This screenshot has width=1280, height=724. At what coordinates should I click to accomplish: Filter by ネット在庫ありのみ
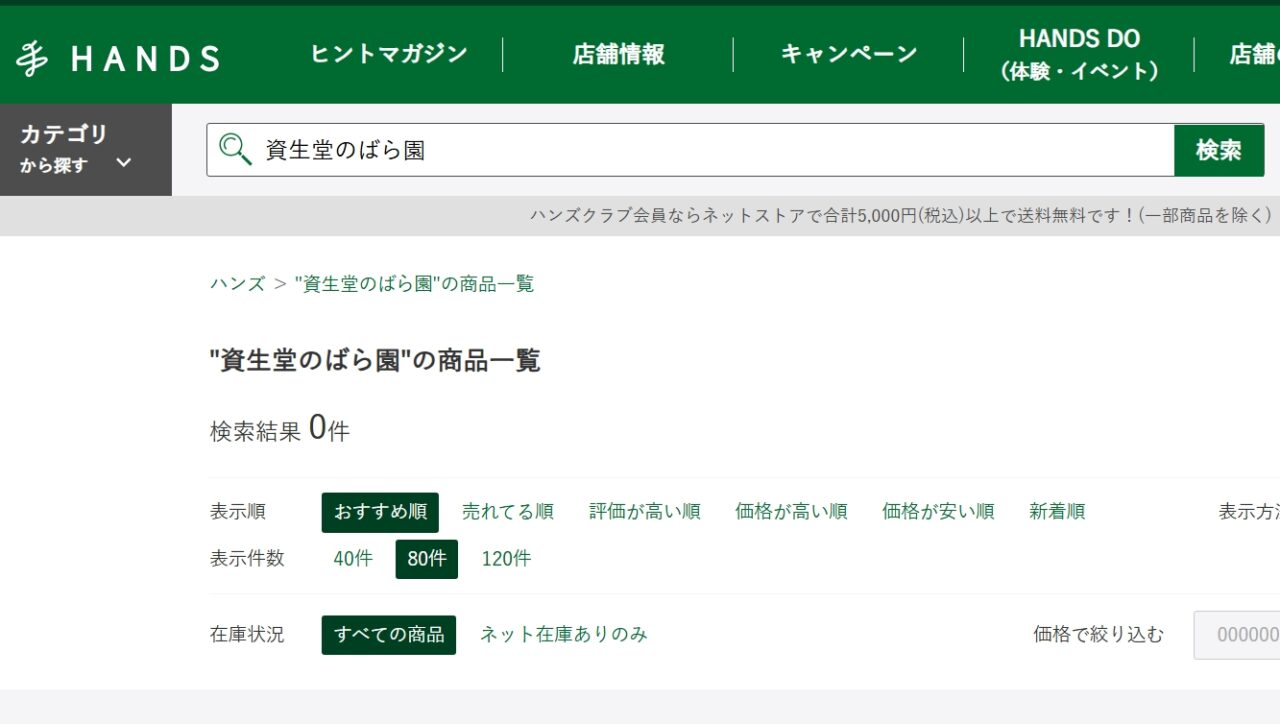[x=564, y=635]
